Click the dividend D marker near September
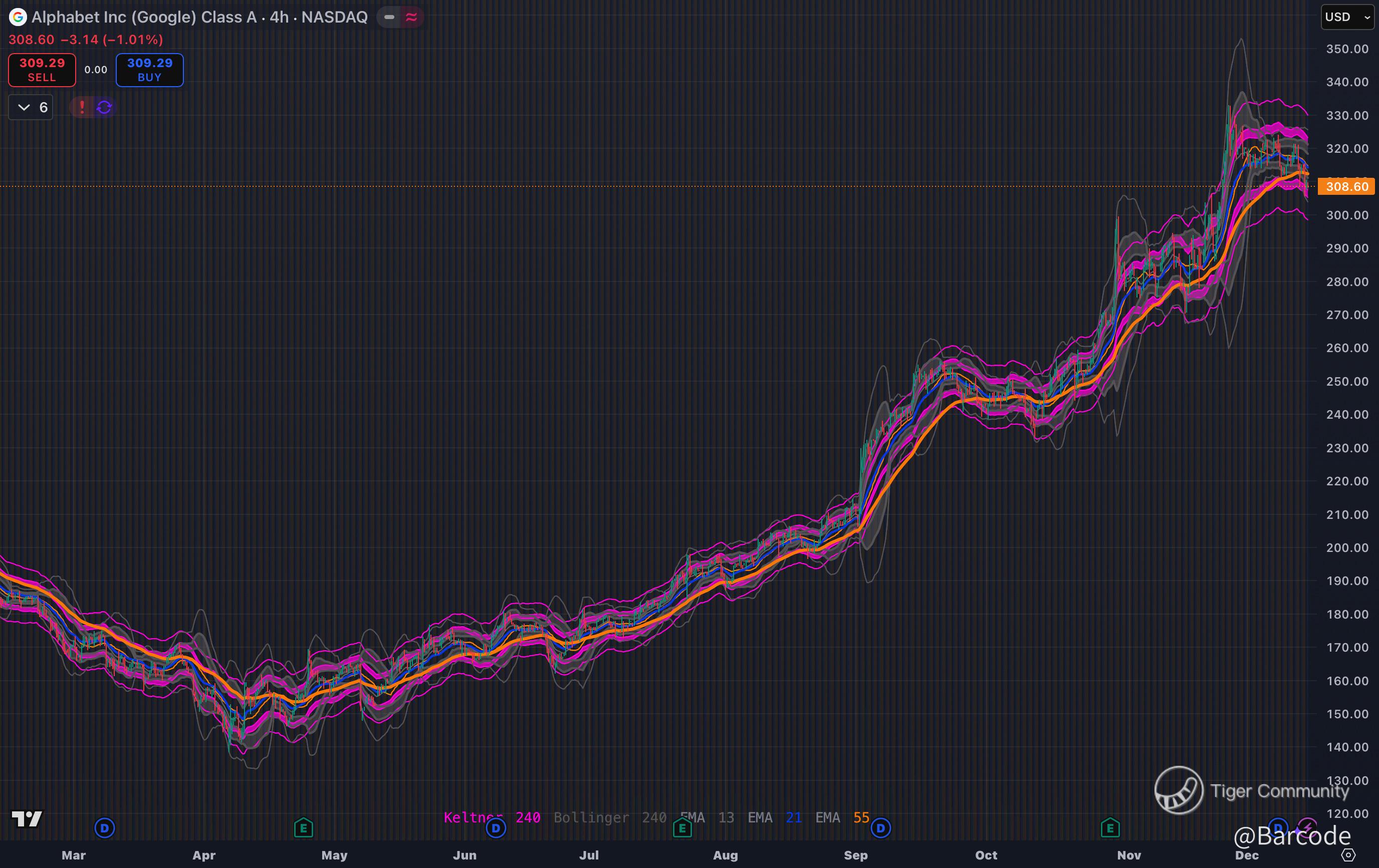1379x868 pixels. [x=881, y=827]
